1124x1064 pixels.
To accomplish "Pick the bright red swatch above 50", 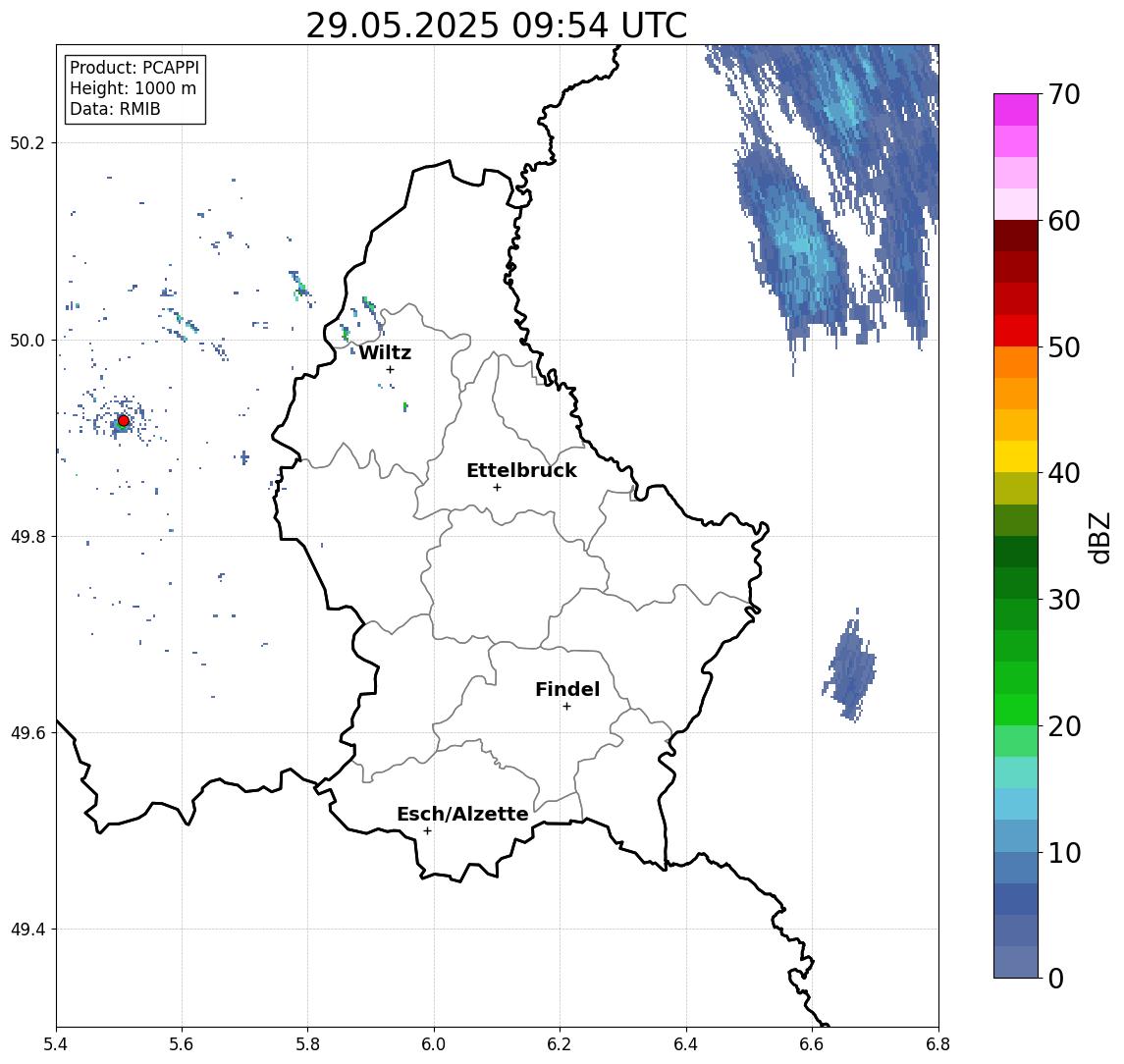I will [x=1016, y=331].
